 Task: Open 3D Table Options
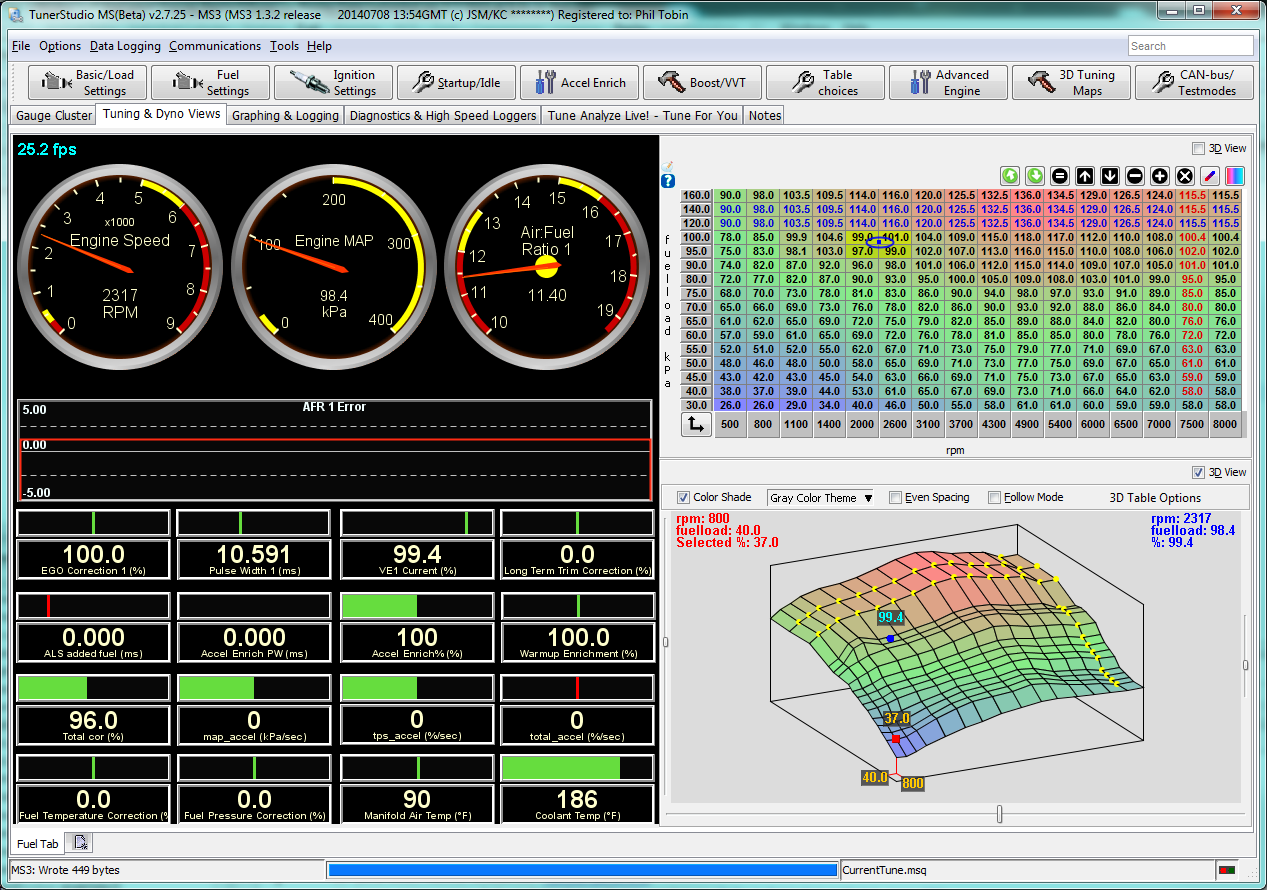[1155, 497]
